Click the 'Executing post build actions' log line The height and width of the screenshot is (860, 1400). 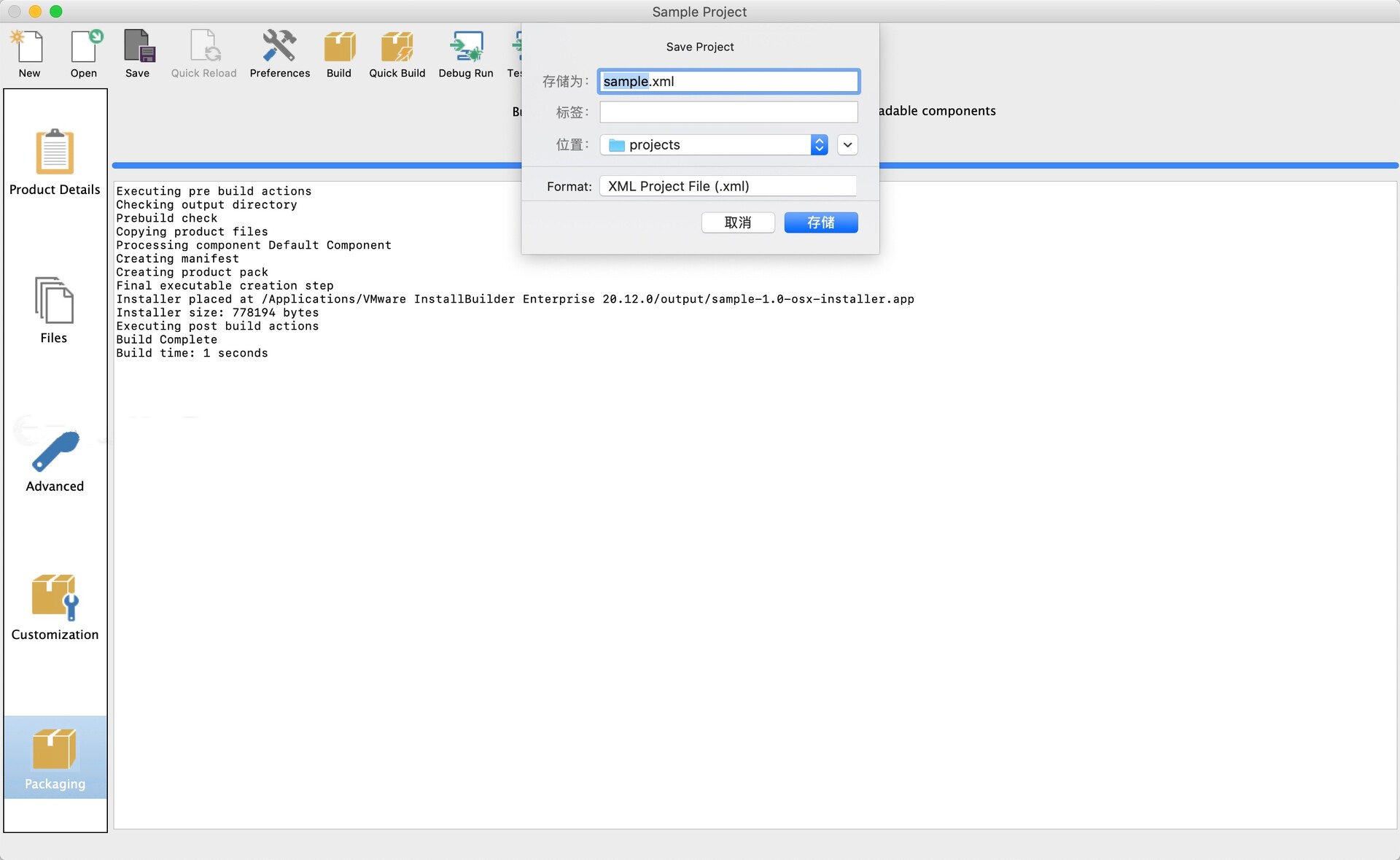[217, 326]
